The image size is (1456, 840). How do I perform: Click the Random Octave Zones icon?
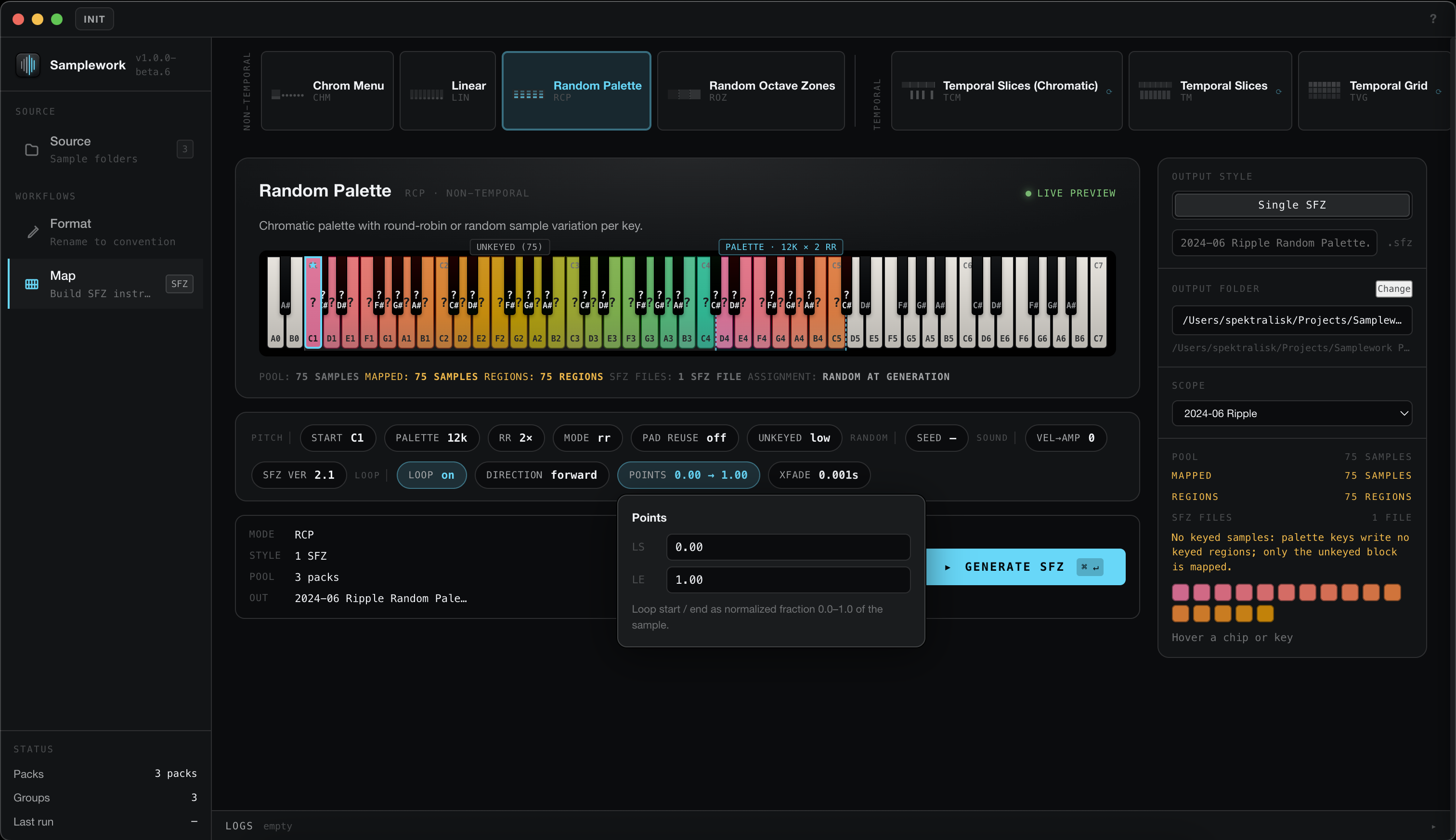684,94
